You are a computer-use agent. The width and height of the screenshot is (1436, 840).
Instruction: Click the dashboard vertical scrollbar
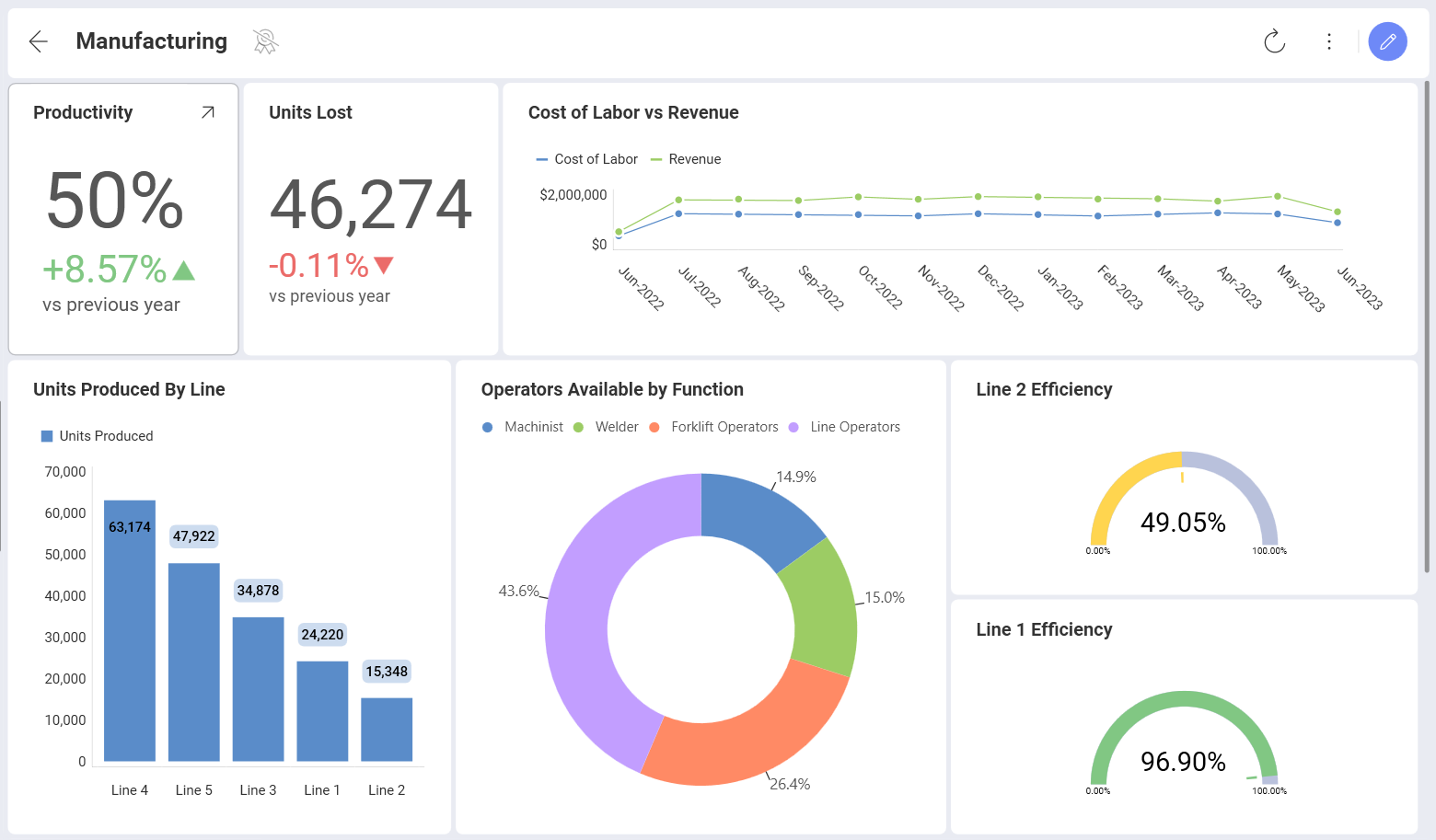[1428, 327]
